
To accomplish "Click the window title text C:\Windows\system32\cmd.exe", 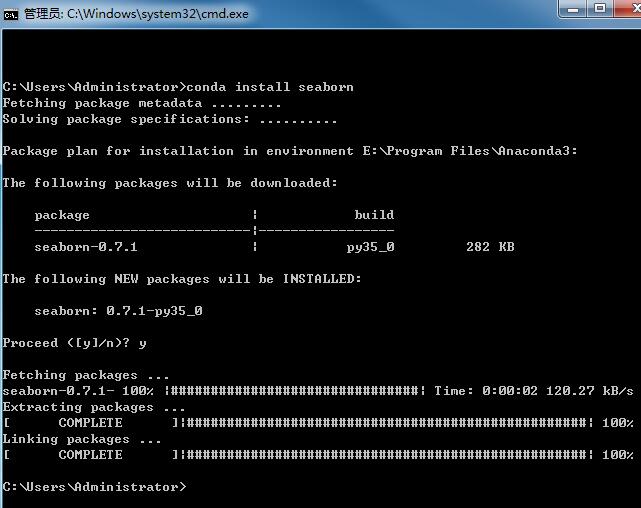I will 157,14.
